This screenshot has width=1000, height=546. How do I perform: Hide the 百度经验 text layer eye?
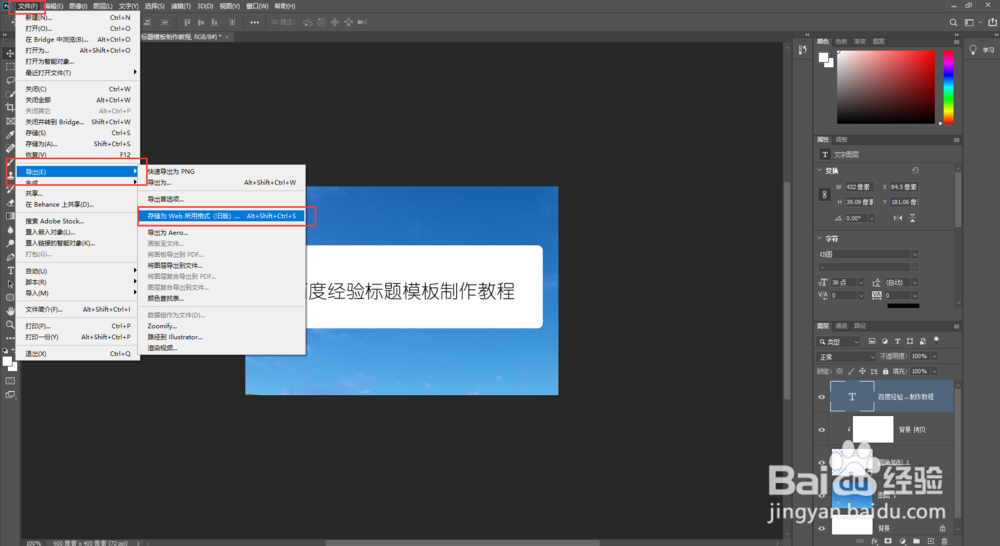click(821, 397)
